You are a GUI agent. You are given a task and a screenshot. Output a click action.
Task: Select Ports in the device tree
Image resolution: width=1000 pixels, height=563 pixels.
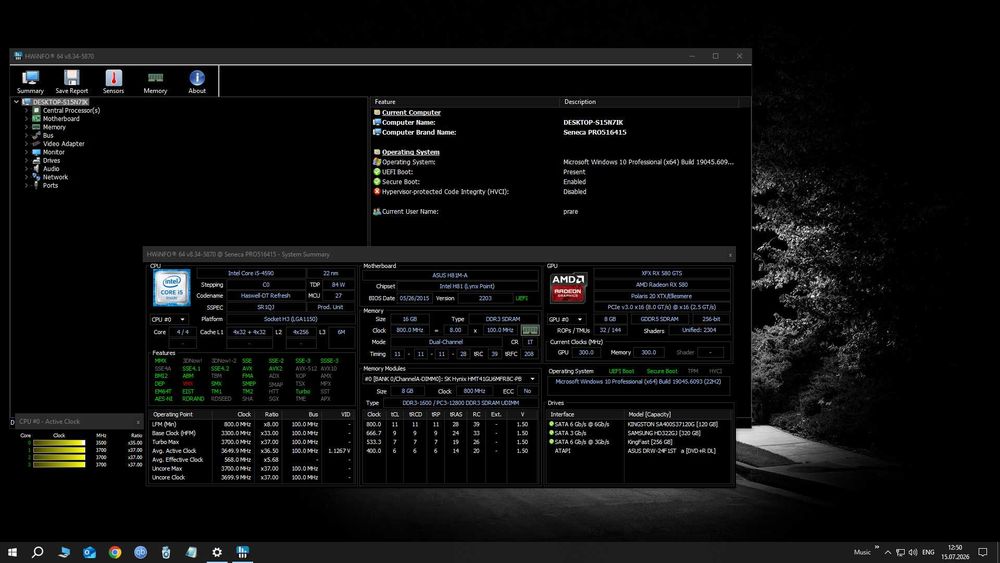(50, 185)
